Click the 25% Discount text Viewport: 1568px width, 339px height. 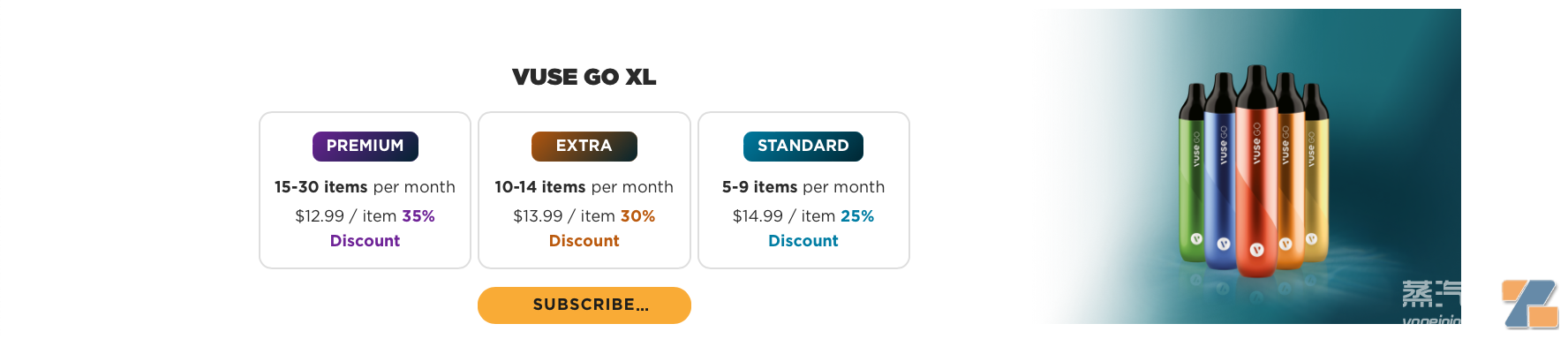pos(820,229)
